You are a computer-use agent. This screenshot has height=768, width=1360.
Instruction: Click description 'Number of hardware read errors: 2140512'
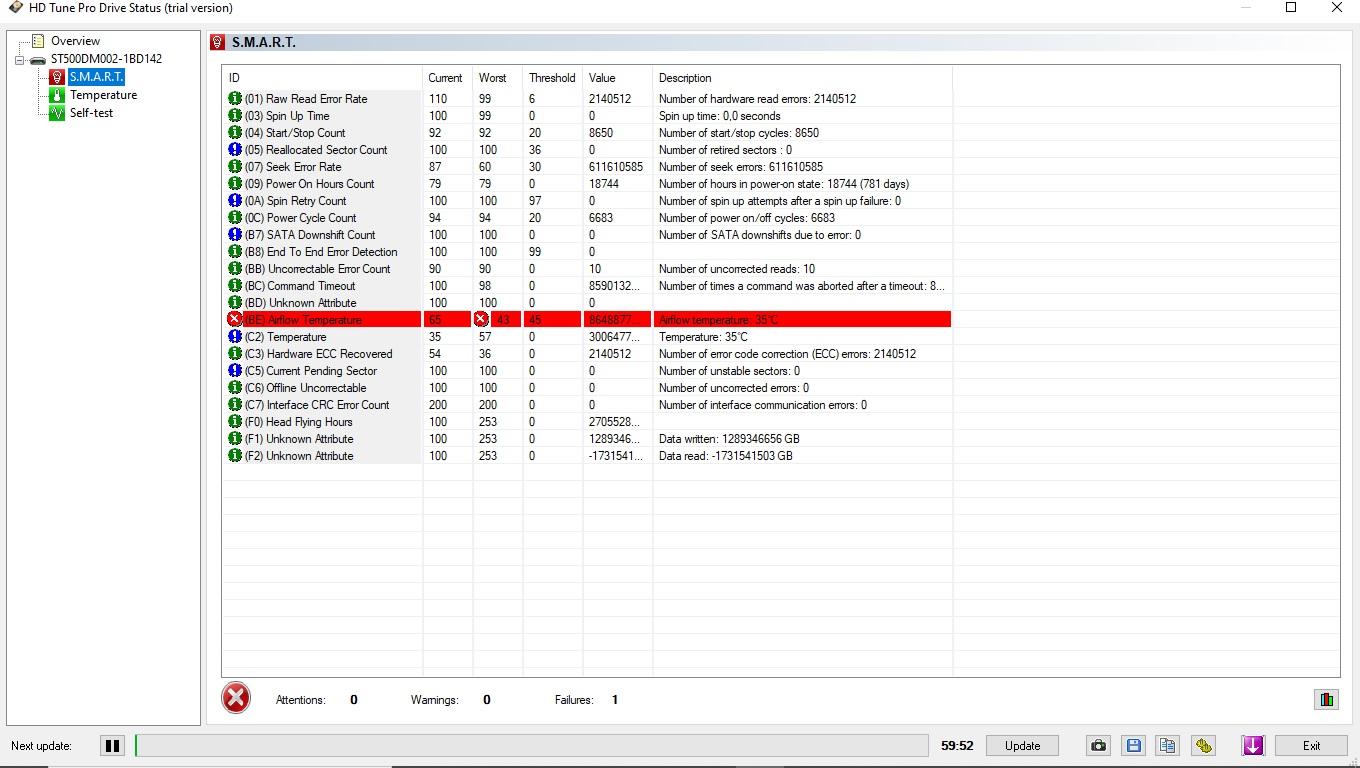click(757, 99)
